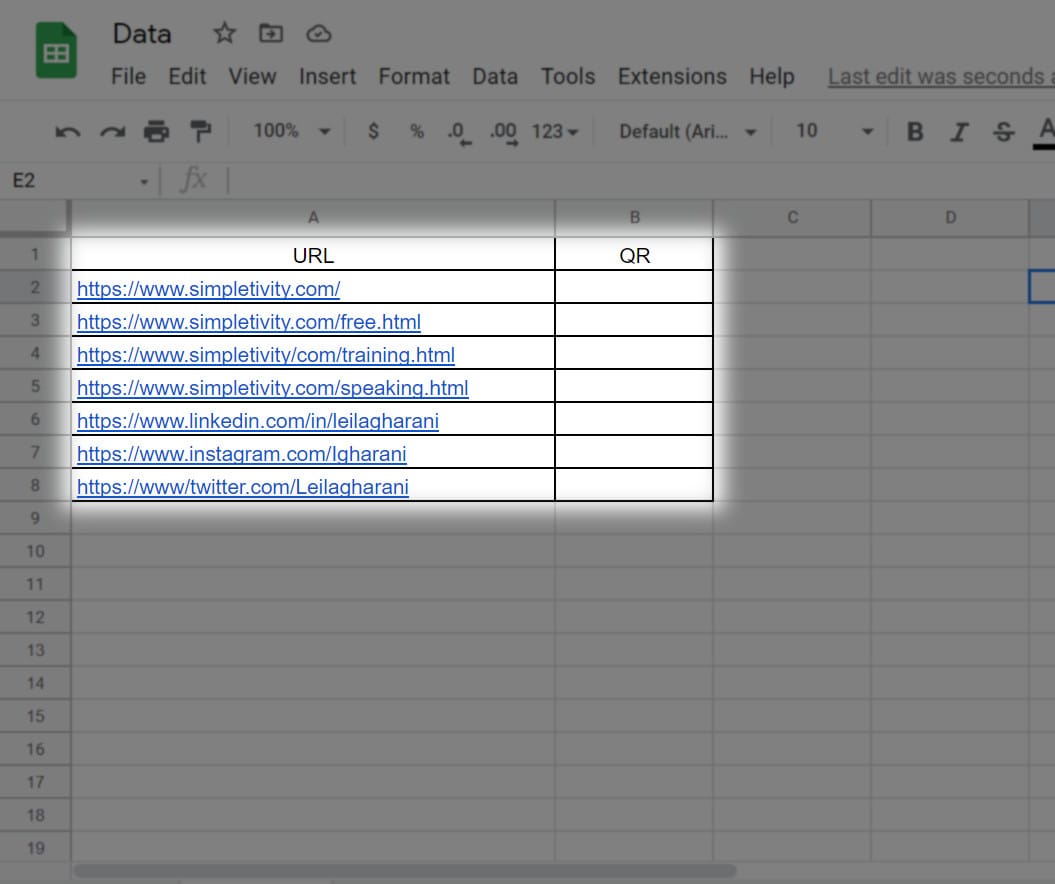Open the View menu

(x=252, y=77)
